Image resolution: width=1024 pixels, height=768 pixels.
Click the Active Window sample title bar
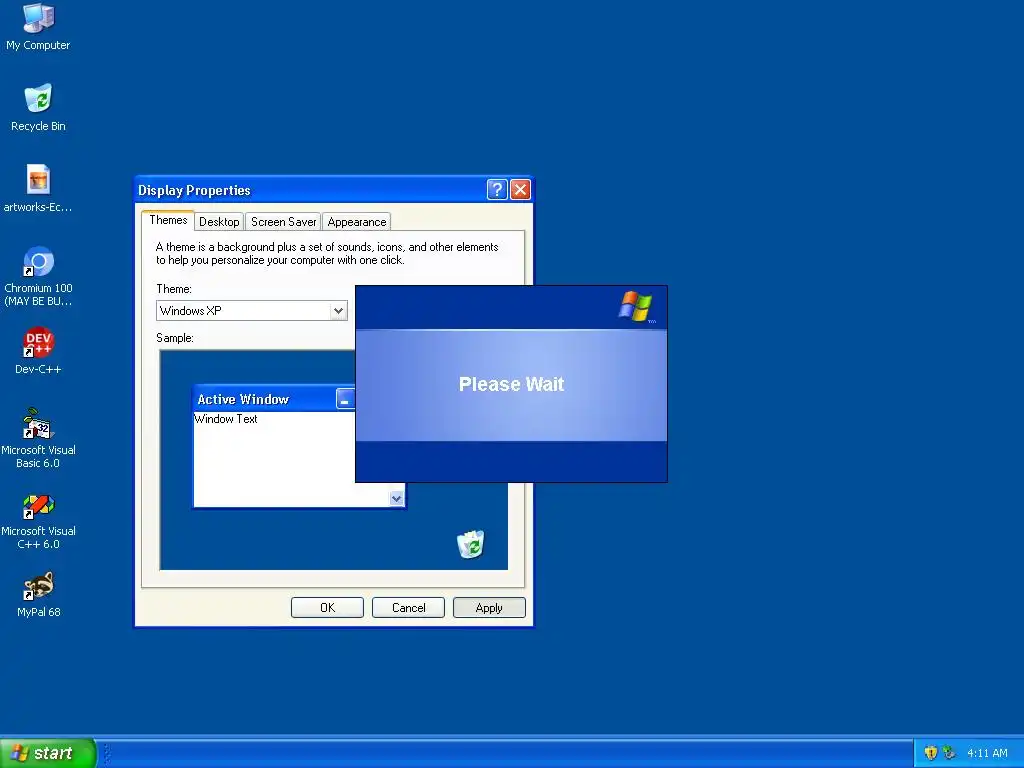[x=274, y=399]
